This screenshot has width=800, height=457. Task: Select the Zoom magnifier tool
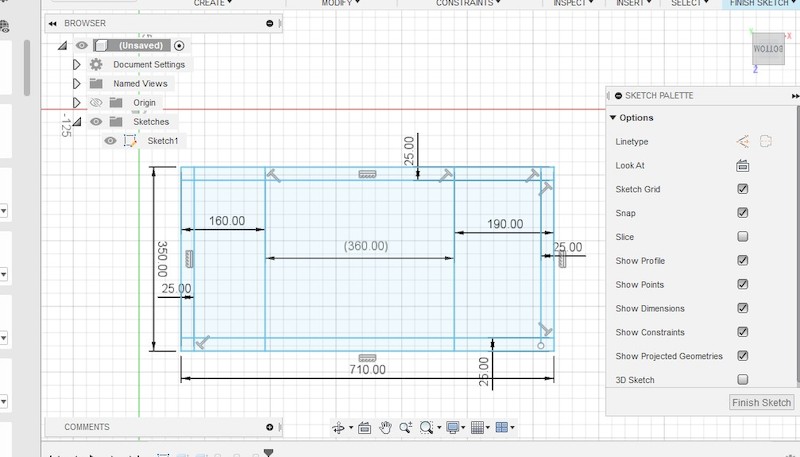[x=406, y=427]
